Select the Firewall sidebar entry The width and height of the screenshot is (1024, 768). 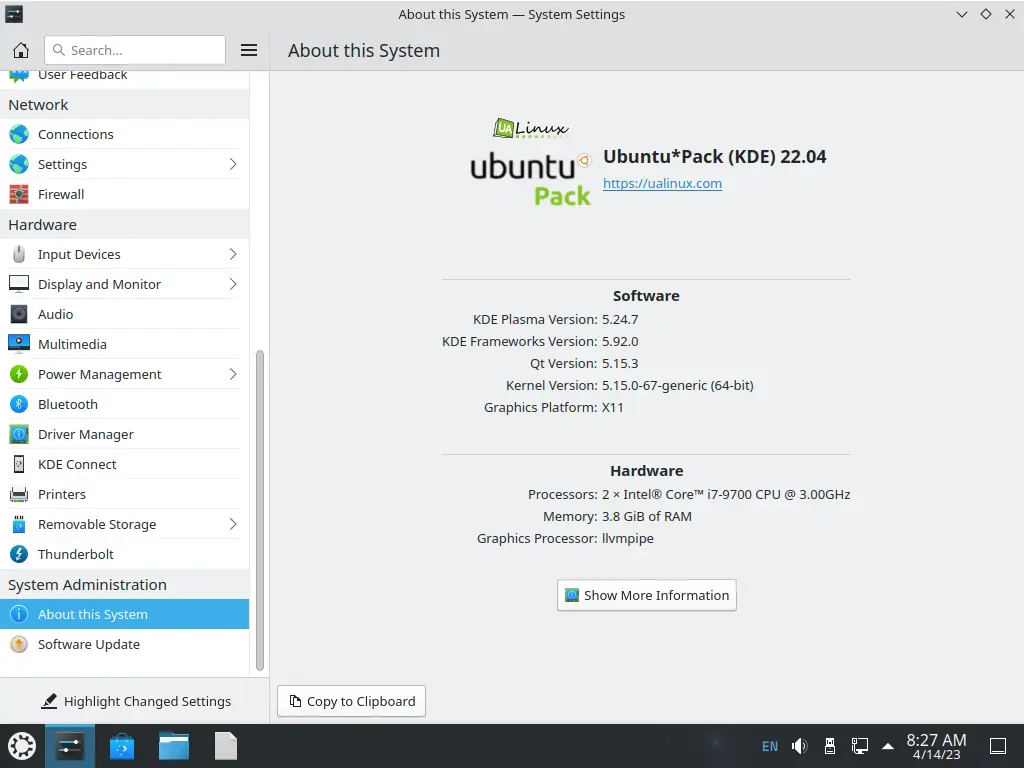124,194
